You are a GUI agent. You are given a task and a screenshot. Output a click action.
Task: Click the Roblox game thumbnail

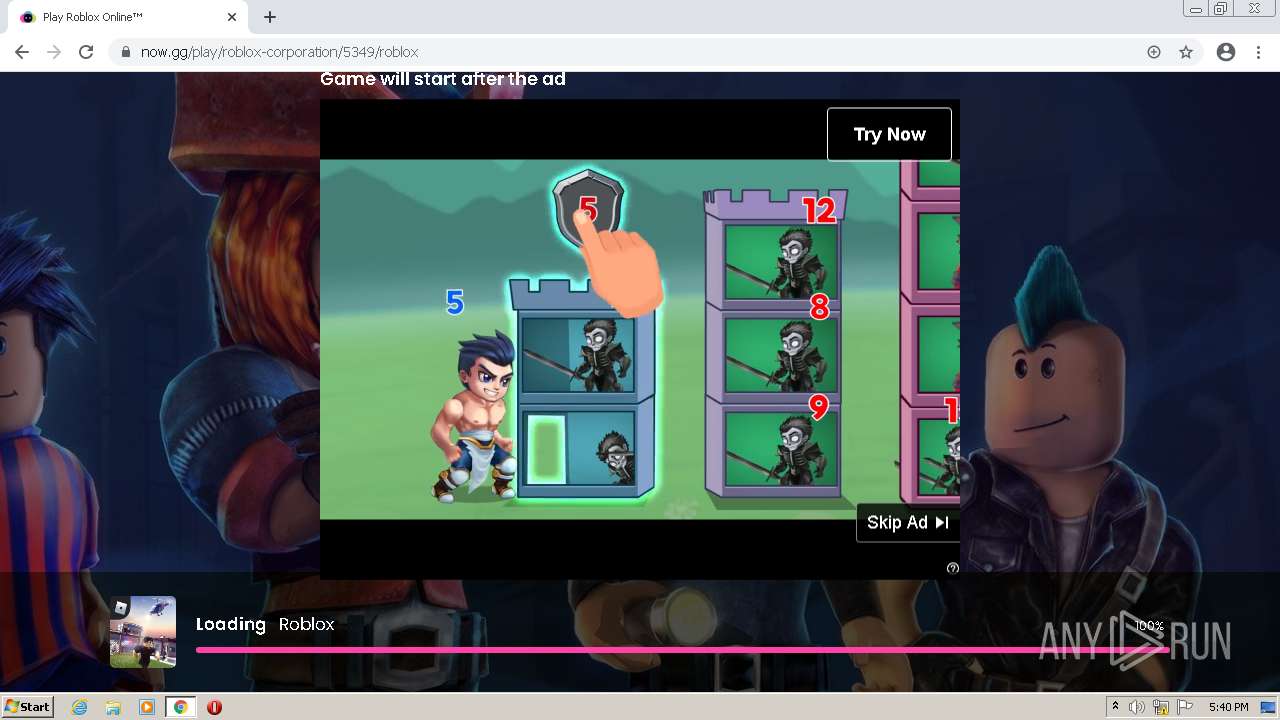pos(143,631)
